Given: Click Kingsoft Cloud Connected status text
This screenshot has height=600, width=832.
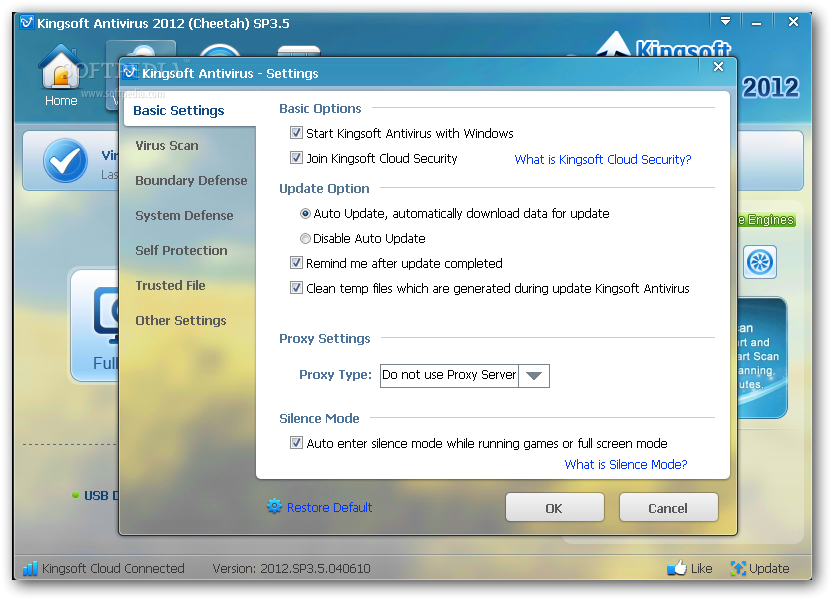Looking at the screenshot, I should point(113,569).
